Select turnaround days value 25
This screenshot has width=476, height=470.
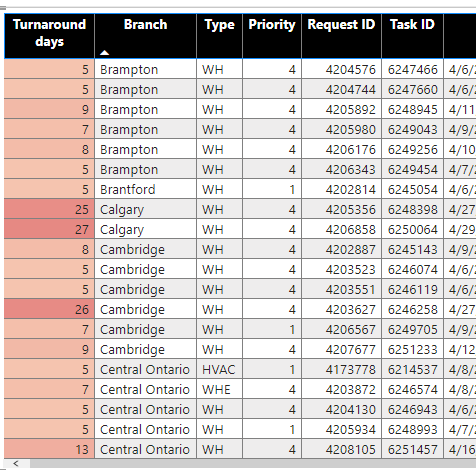[x=49, y=209]
